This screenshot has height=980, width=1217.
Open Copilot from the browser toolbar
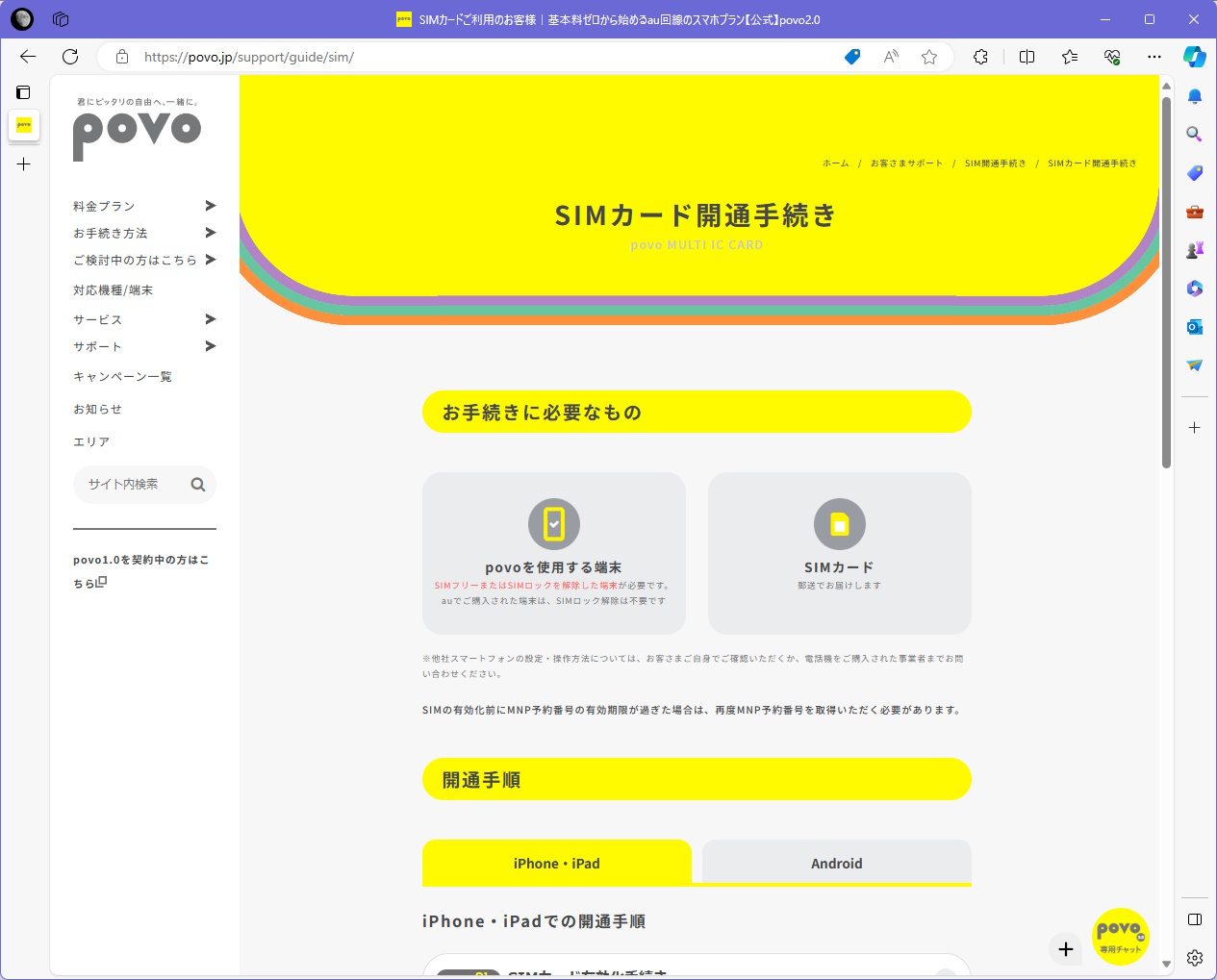coord(1195,57)
